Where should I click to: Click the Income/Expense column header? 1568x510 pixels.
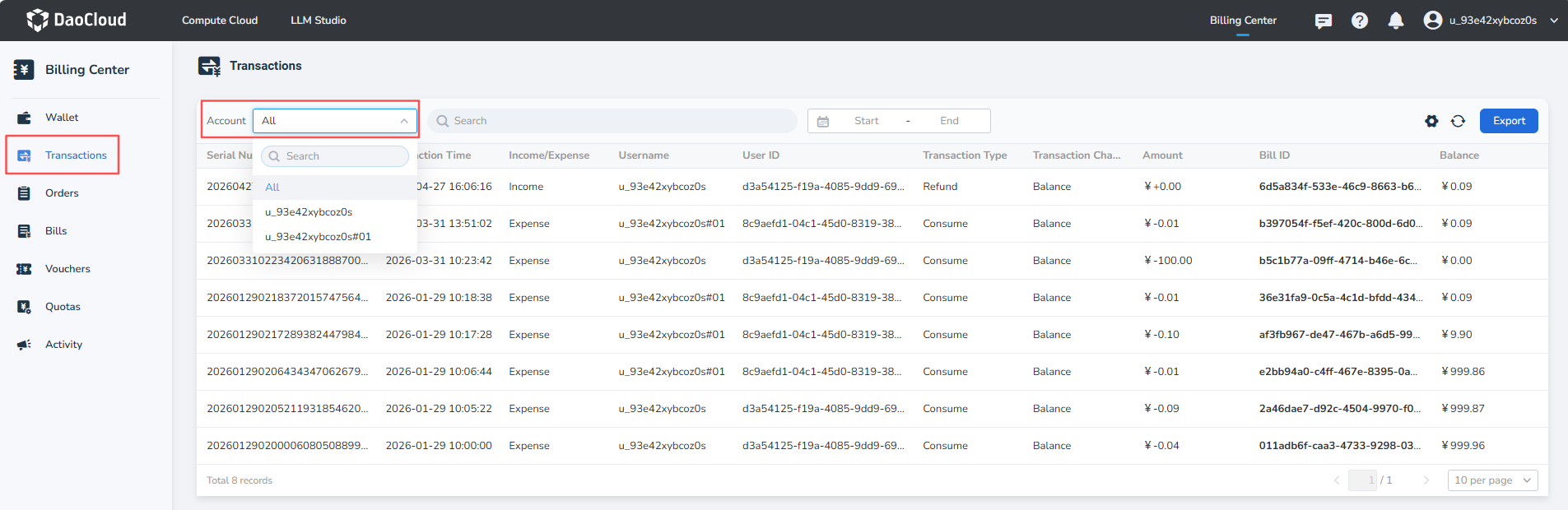(549, 155)
